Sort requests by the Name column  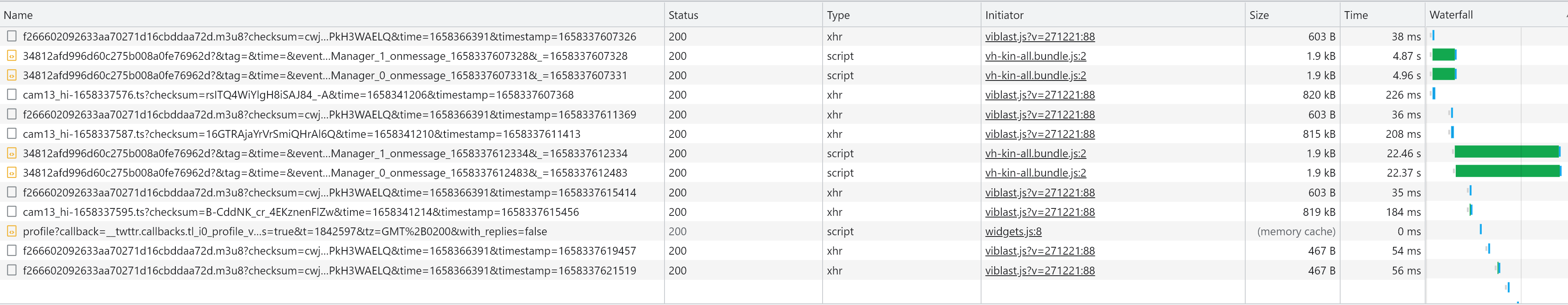18,15
